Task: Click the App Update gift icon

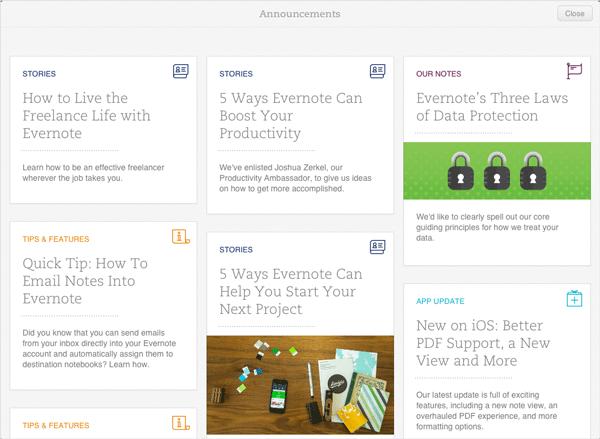Action: [574, 299]
